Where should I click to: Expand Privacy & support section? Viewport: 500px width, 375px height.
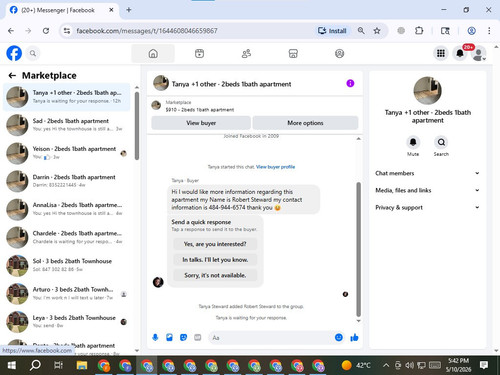(427, 207)
